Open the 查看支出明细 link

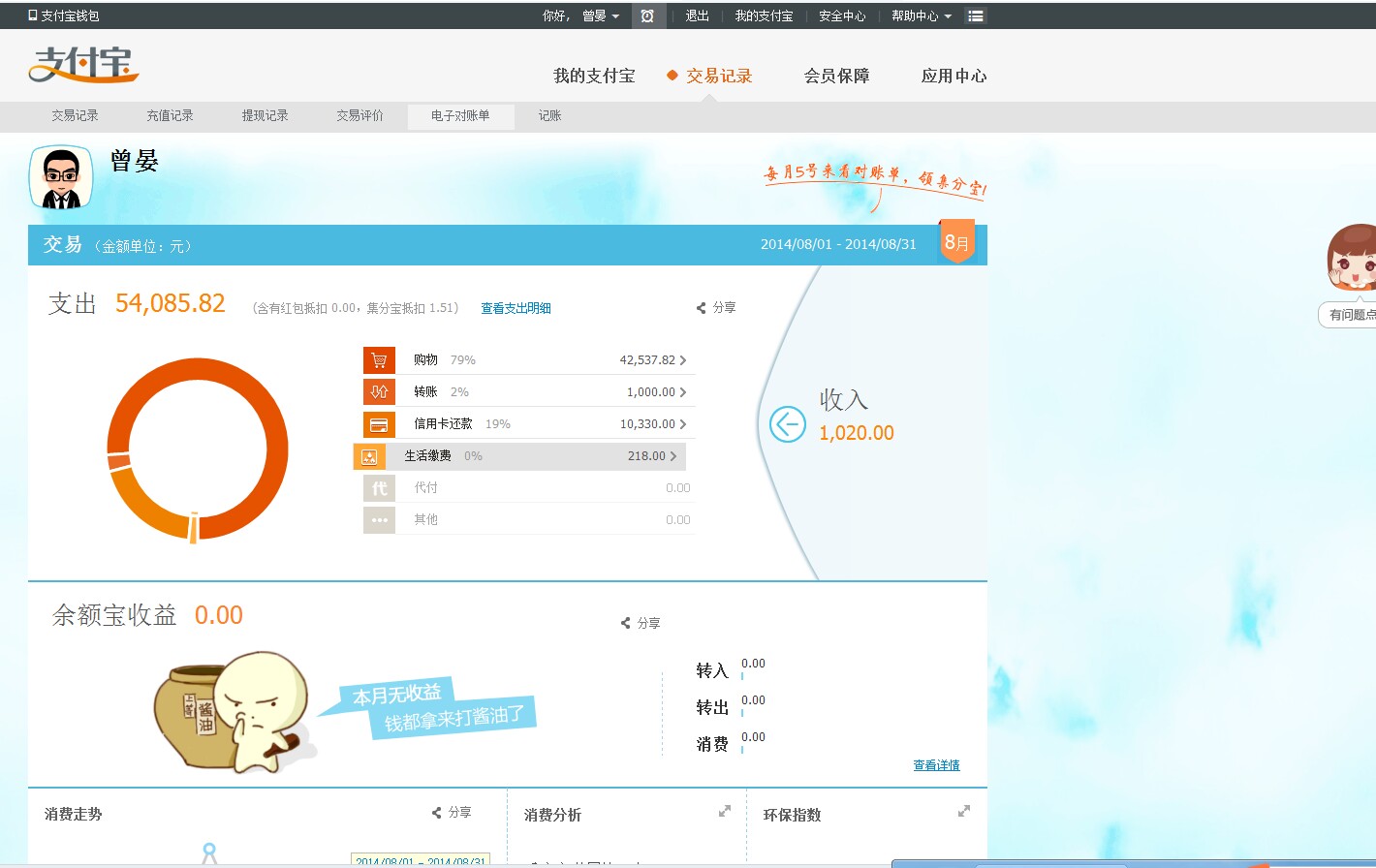coord(516,308)
